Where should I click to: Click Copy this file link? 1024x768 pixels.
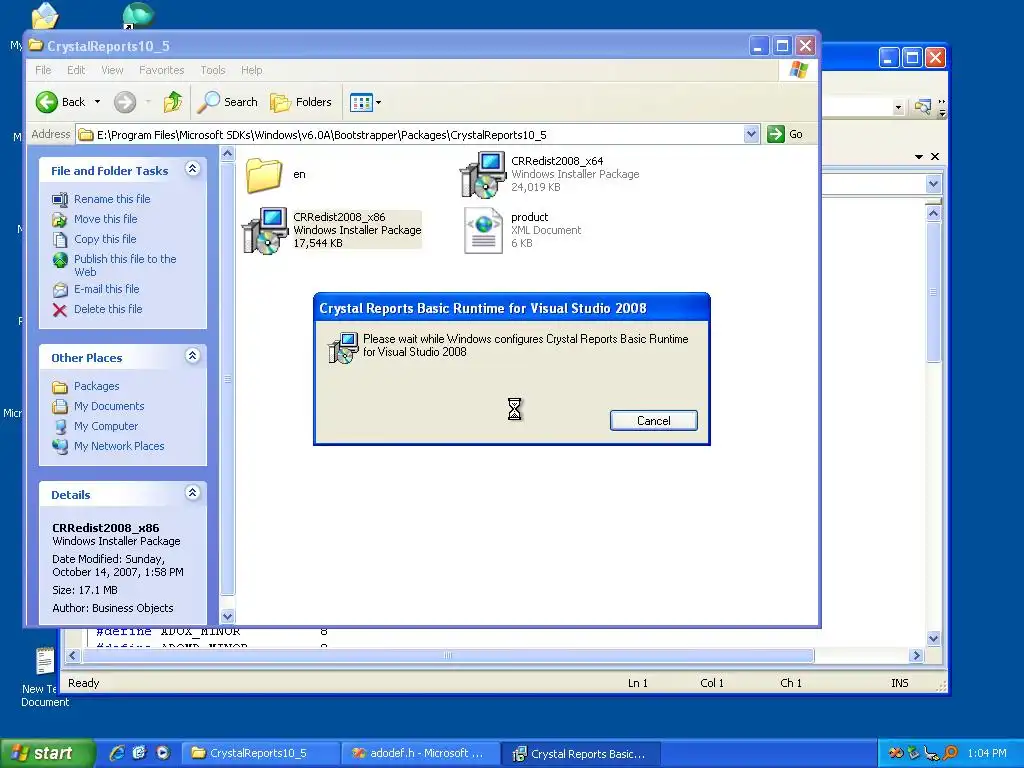click(104, 239)
